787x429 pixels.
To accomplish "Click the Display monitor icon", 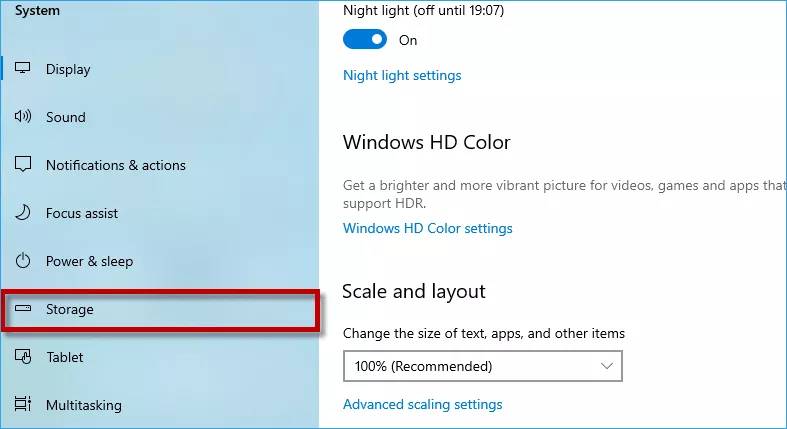I will [23, 68].
